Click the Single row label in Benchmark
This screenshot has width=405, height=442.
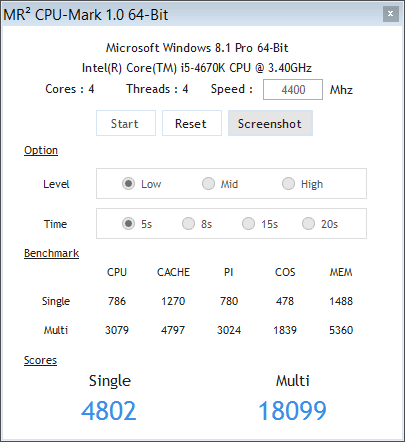[56, 302]
